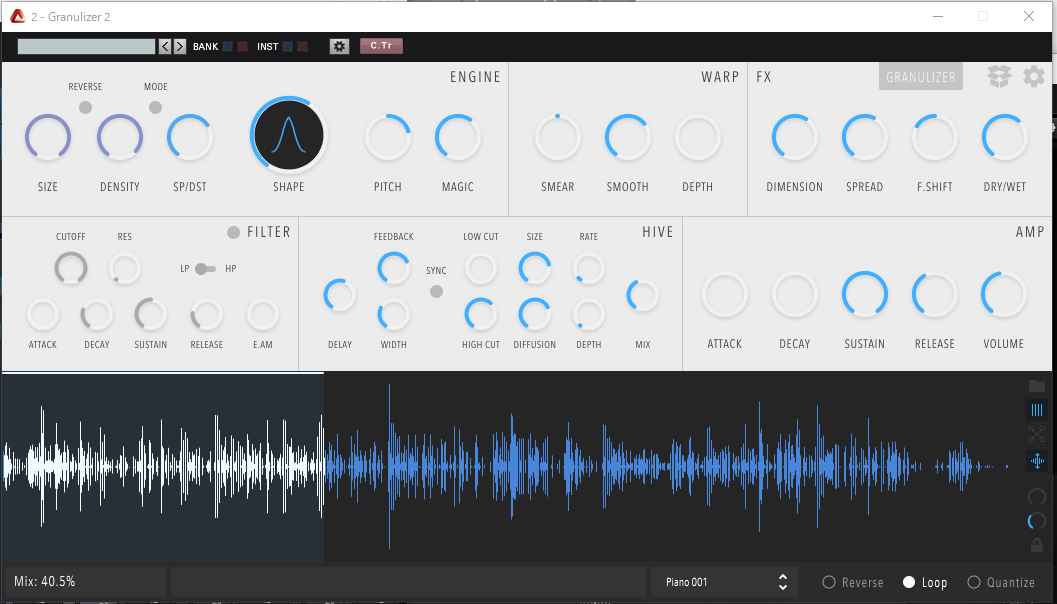Toggle the FILTER section power button

(233, 232)
